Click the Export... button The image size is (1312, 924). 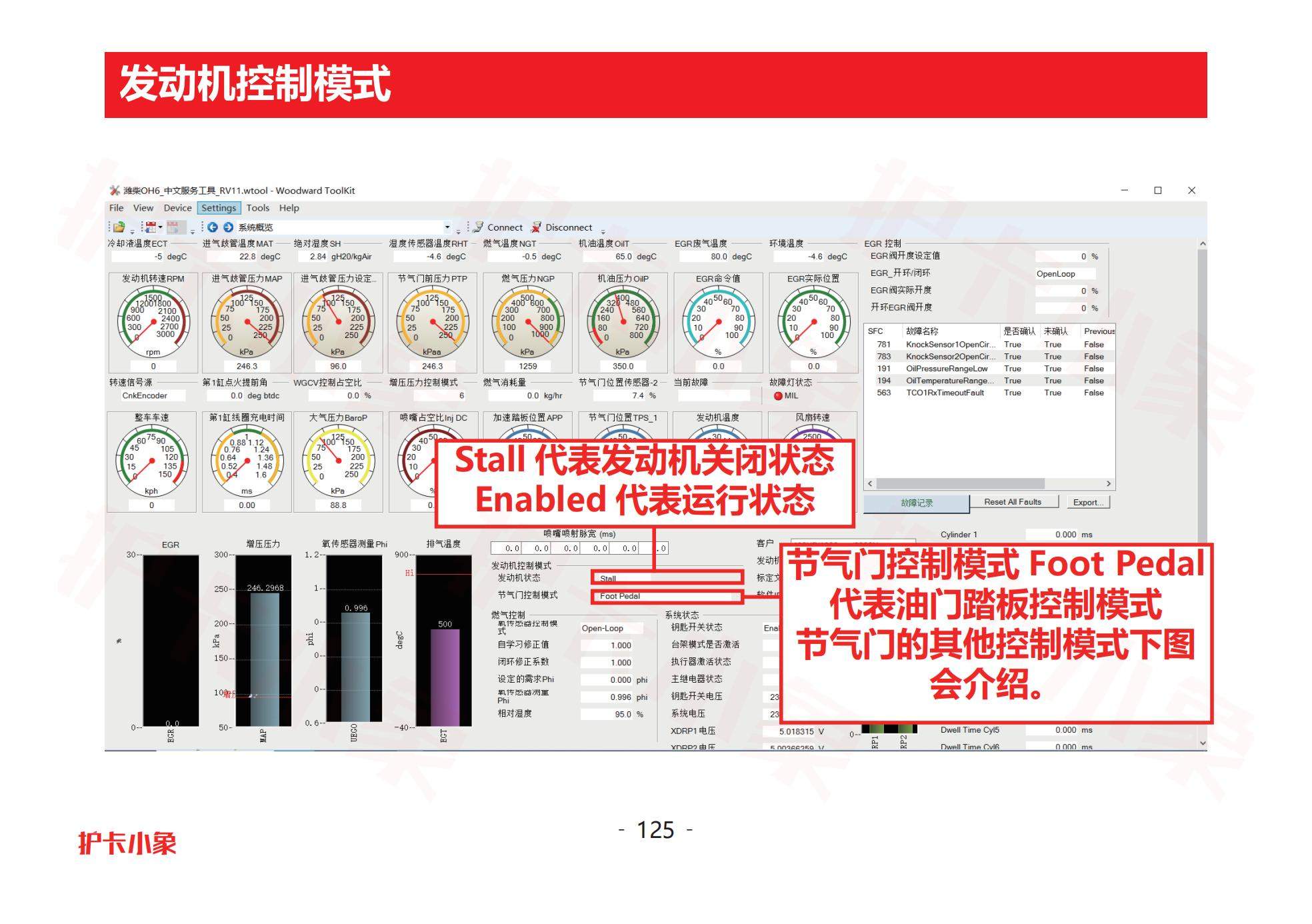(1087, 503)
